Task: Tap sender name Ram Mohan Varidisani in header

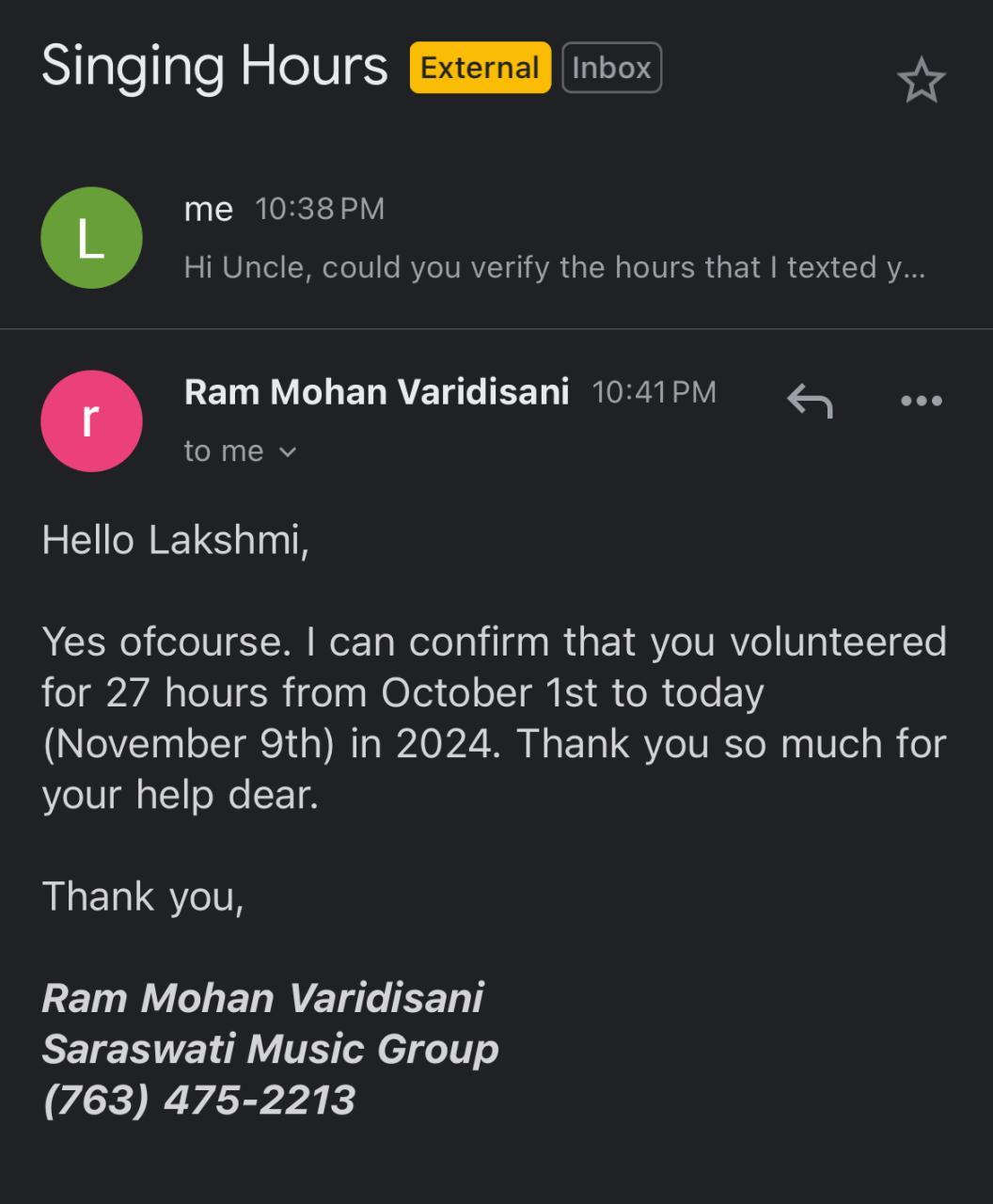Action: pos(376,392)
